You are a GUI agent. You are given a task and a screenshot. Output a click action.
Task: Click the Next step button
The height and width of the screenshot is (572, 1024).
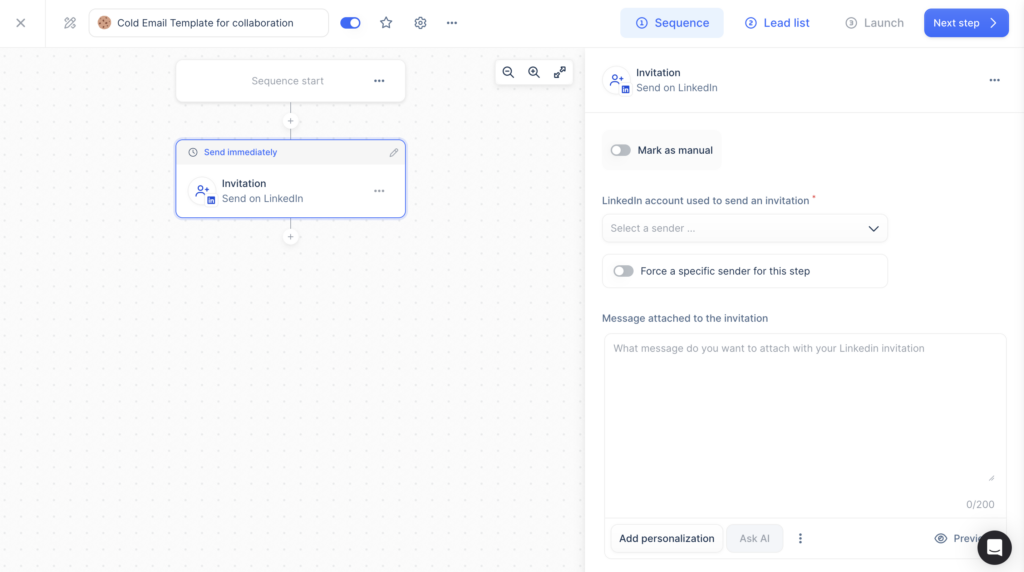[x=965, y=23]
